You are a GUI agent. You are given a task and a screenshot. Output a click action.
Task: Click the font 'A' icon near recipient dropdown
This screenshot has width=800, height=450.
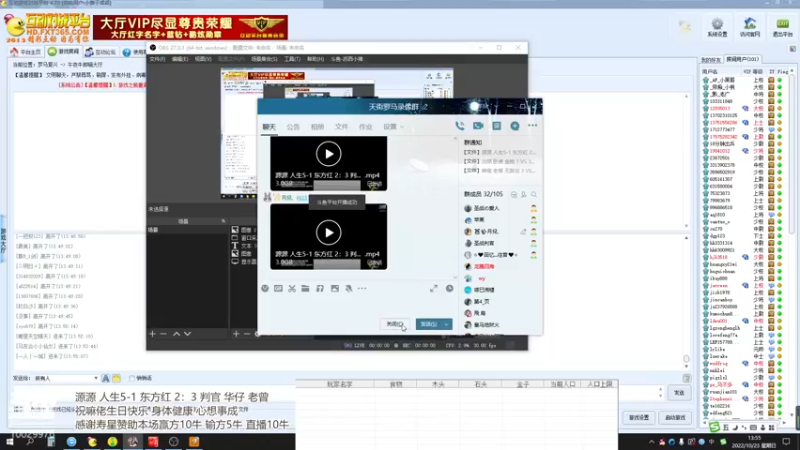click(106, 378)
